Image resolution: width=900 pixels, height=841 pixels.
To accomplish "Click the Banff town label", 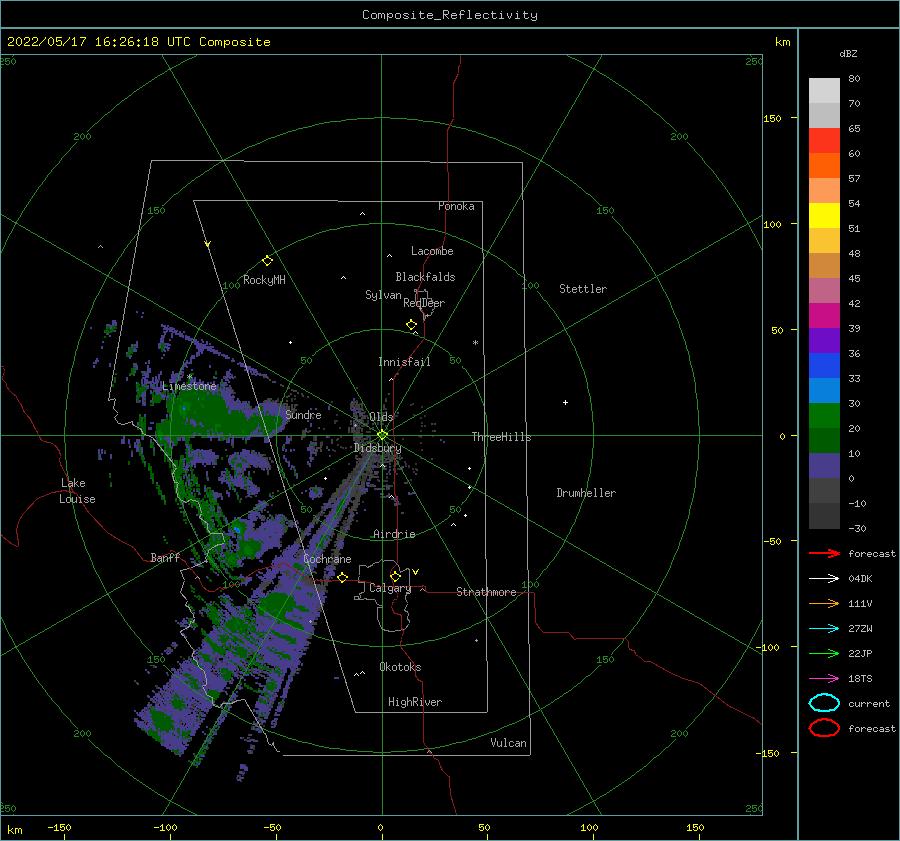I will coord(165,557).
